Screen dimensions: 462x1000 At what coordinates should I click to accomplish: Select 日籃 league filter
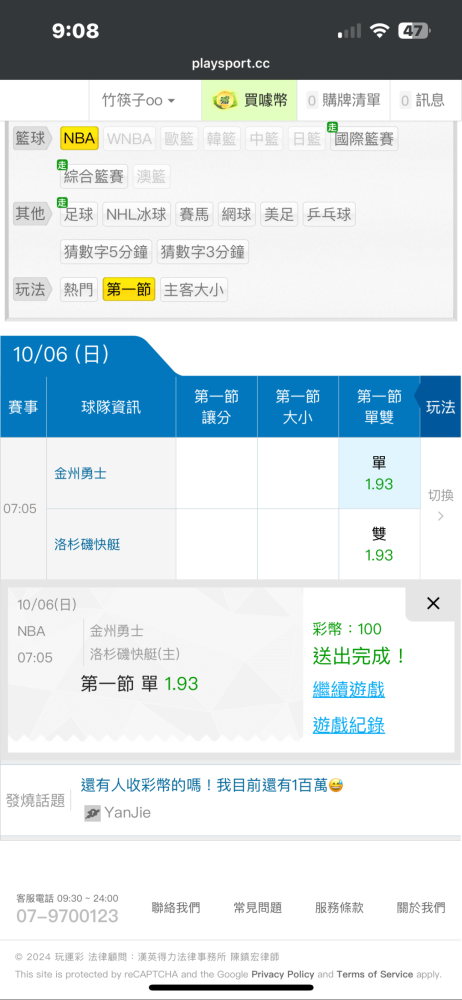pos(306,138)
